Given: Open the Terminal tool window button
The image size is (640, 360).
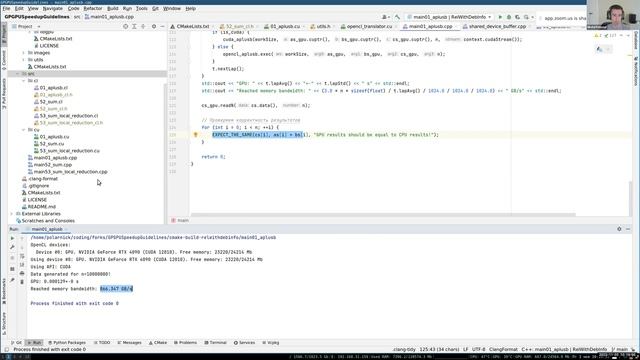Looking at the screenshot, I should pyautogui.click(x=215, y=343).
